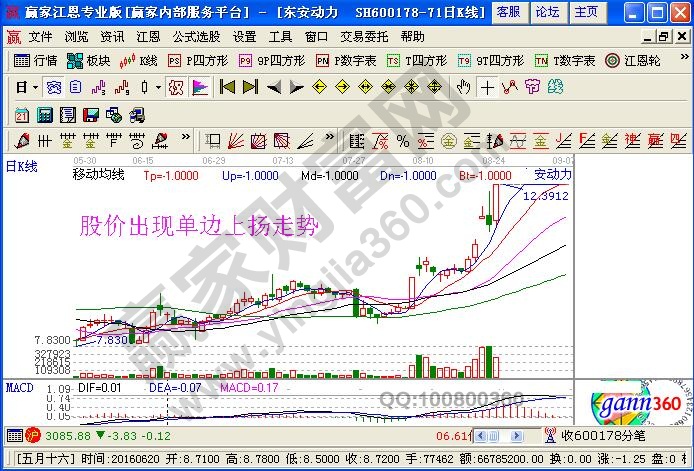Open the 9P四方形 tool
Screen dimensions: 694x471
(272, 61)
